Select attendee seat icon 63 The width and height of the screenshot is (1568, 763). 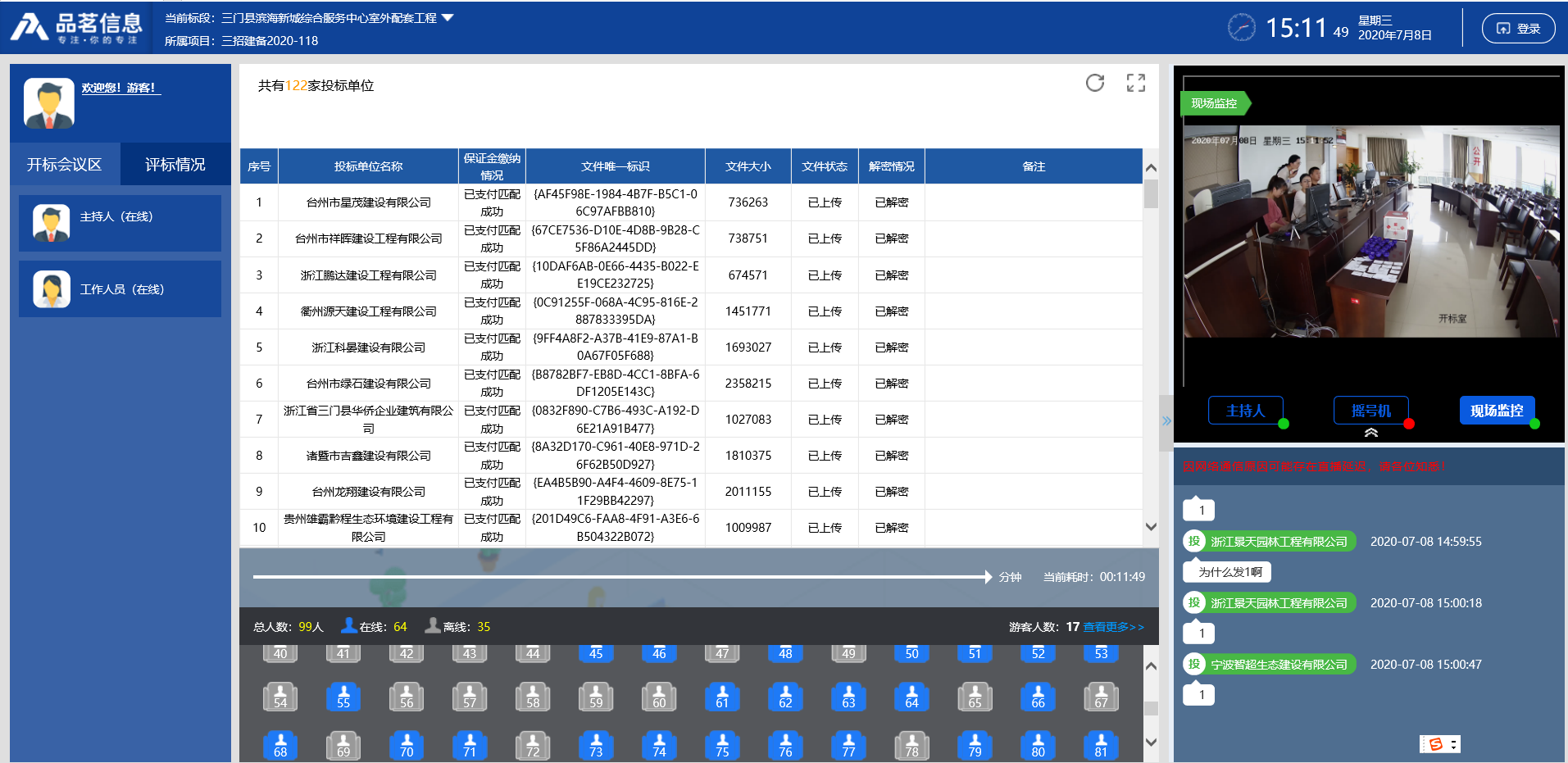point(848,697)
